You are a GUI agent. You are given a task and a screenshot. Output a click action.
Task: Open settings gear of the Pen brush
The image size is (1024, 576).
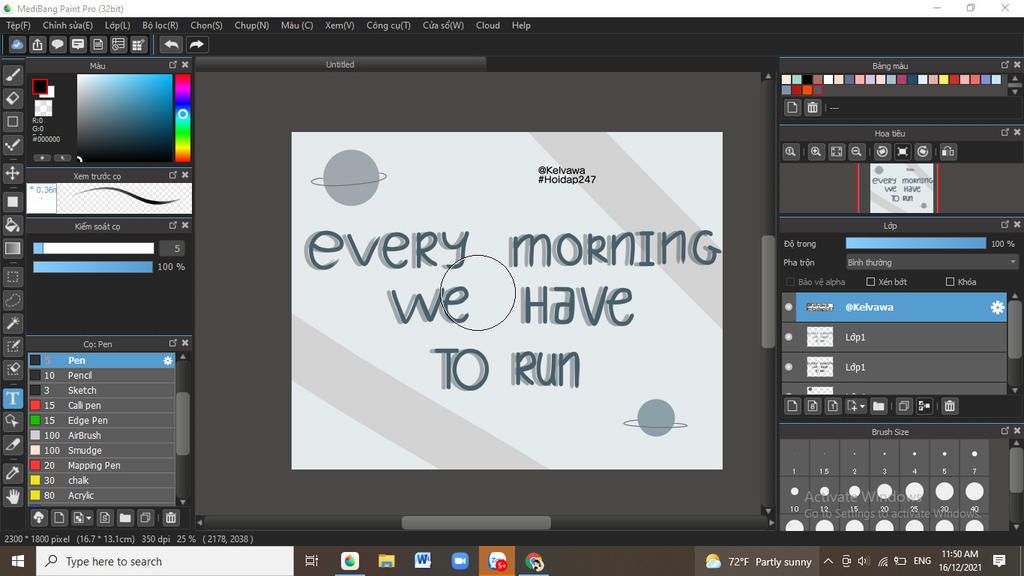pyautogui.click(x=168, y=360)
